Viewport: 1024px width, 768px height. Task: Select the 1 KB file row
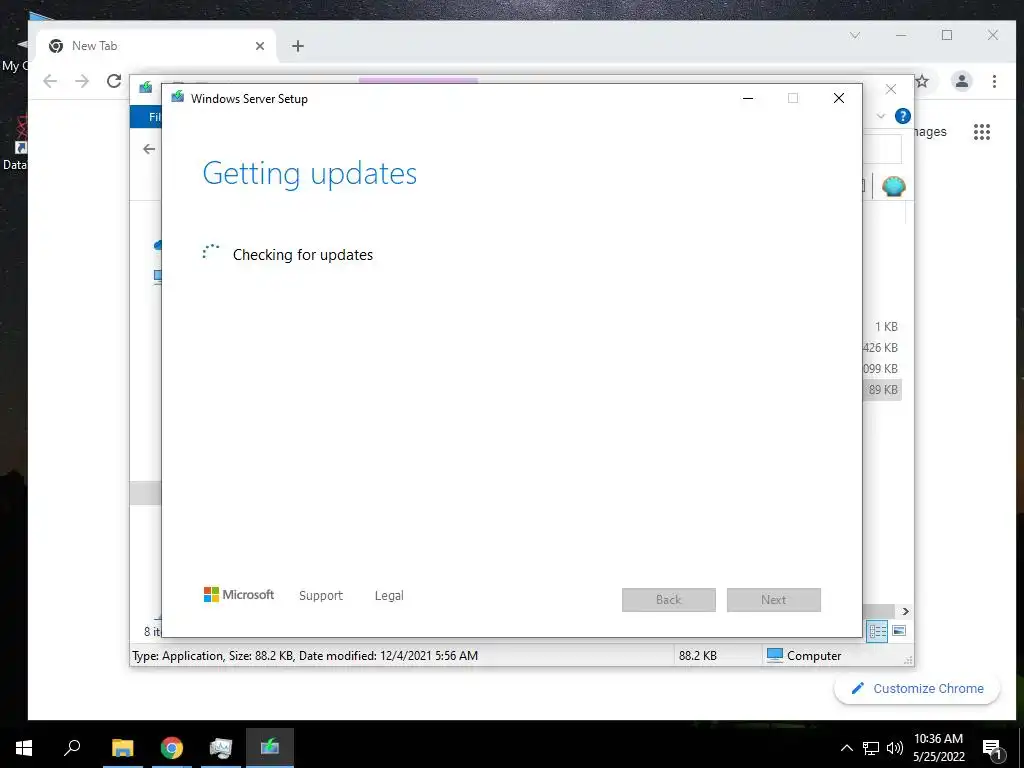[x=886, y=327]
